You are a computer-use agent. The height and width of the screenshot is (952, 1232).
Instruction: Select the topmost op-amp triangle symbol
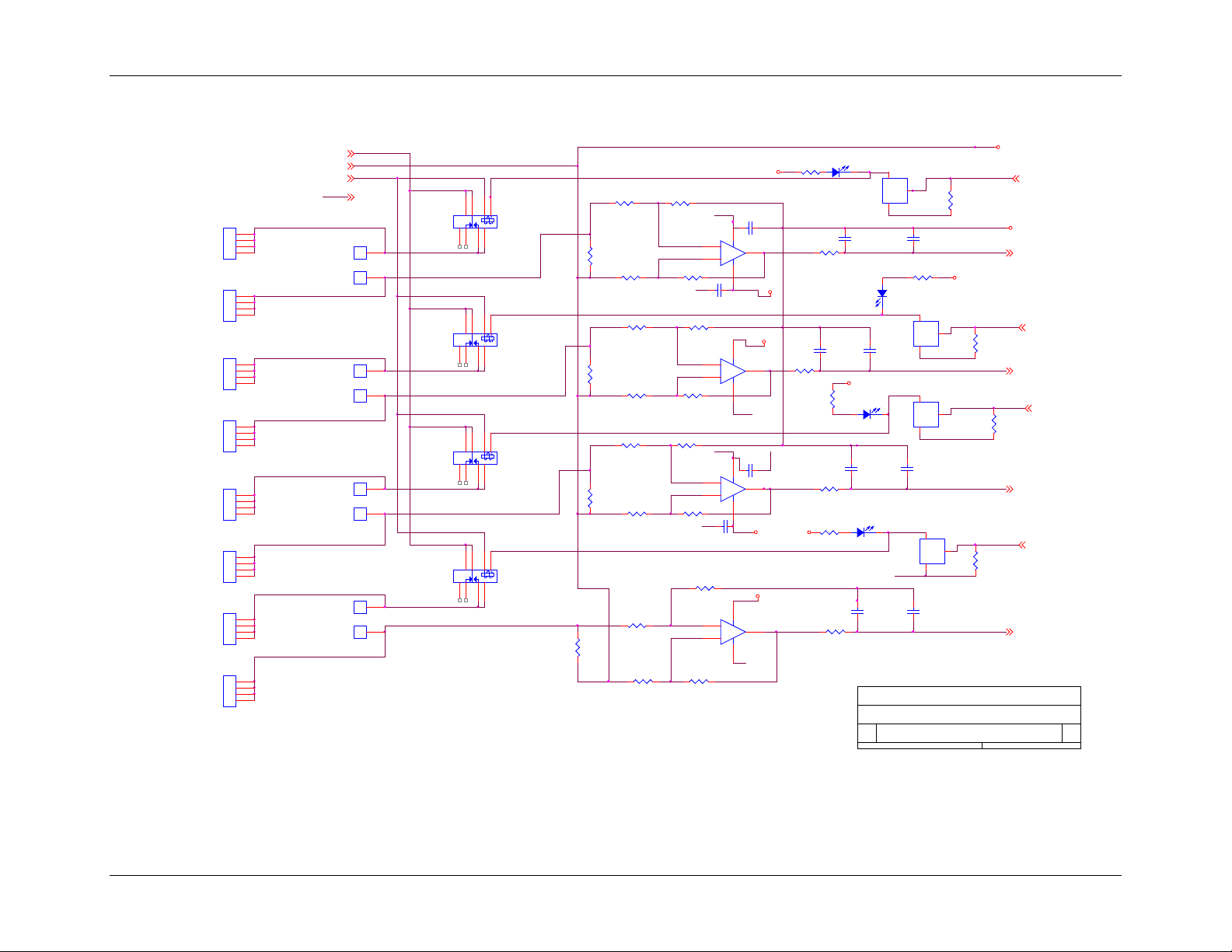point(732,253)
